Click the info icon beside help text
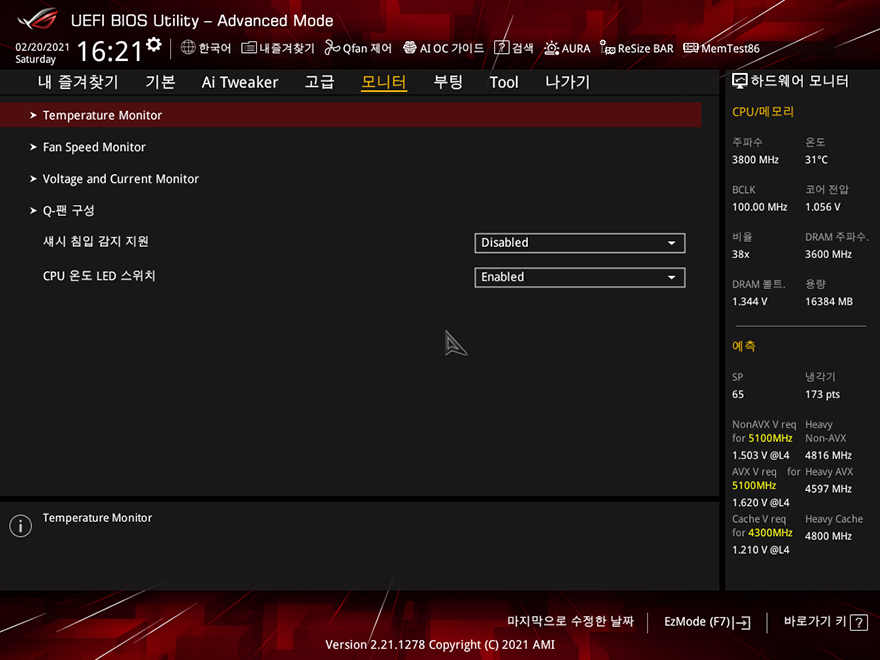The height and width of the screenshot is (660, 880). click(x=21, y=526)
